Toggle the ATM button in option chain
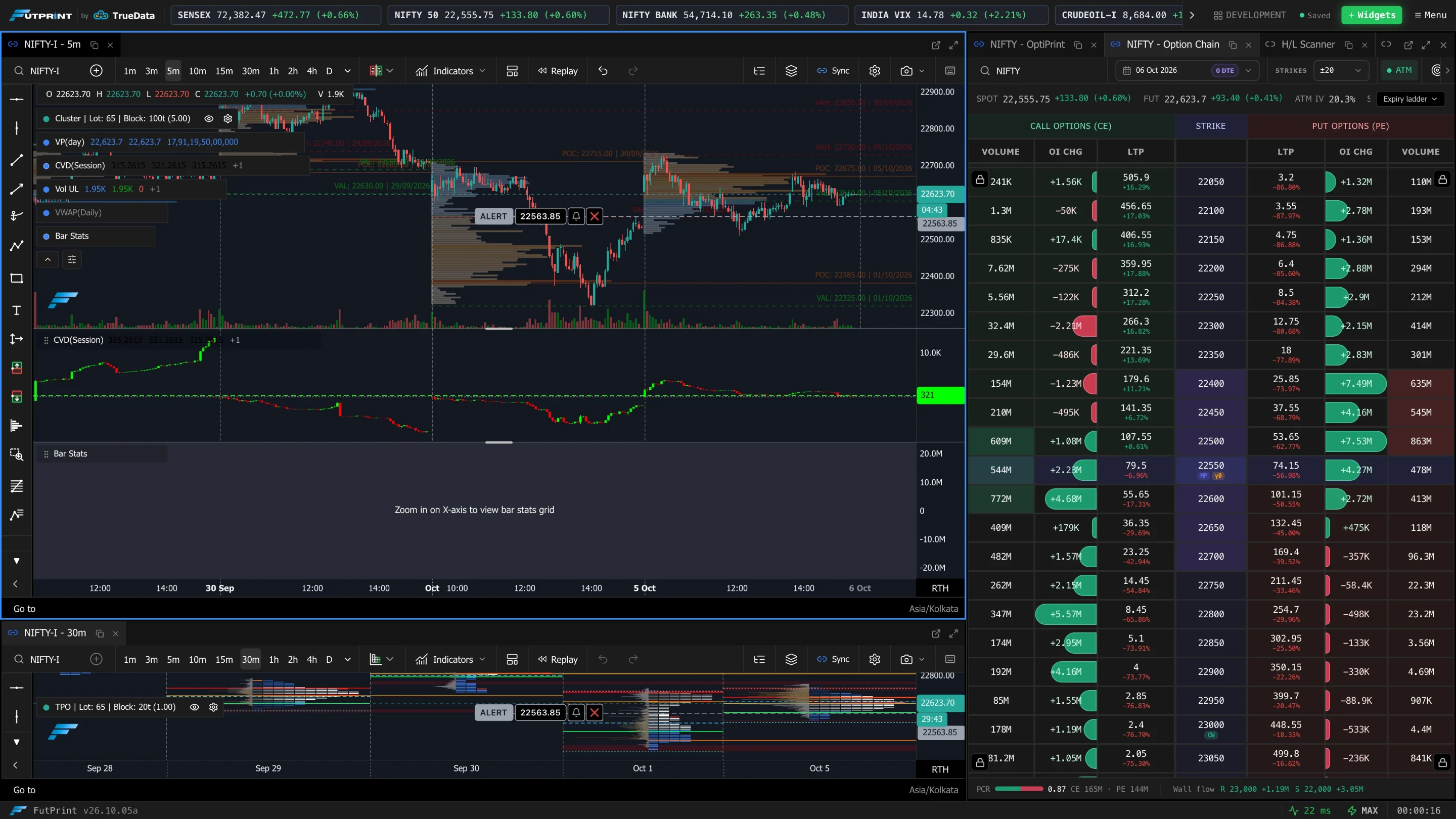 pos(1399,70)
